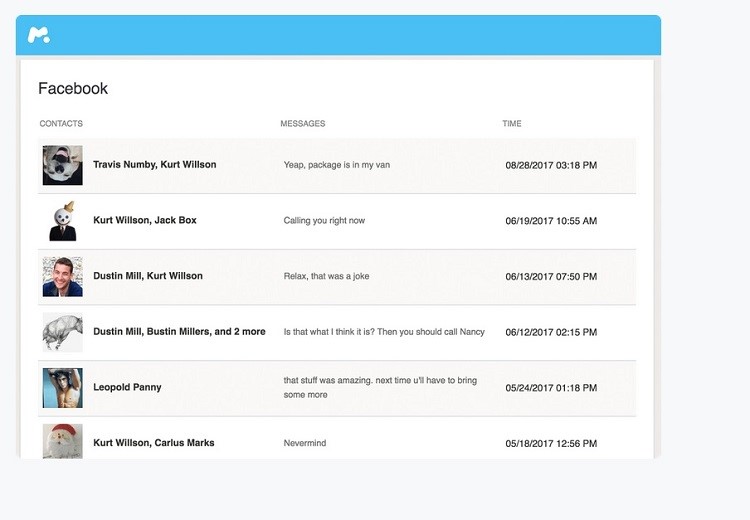750x520 pixels.
Task: Open Kurt Willson, Jack Box avatar
Action: (63, 221)
